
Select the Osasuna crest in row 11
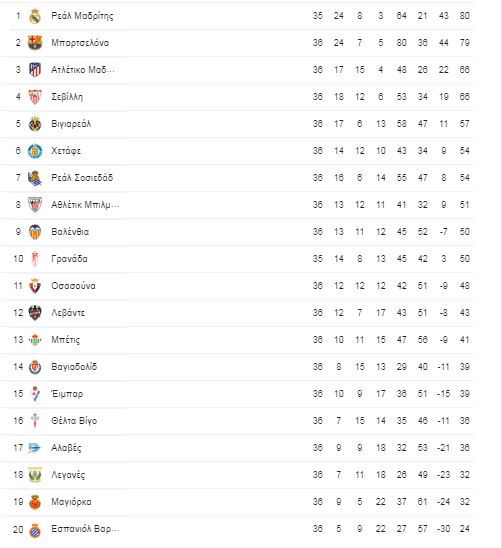[35, 286]
